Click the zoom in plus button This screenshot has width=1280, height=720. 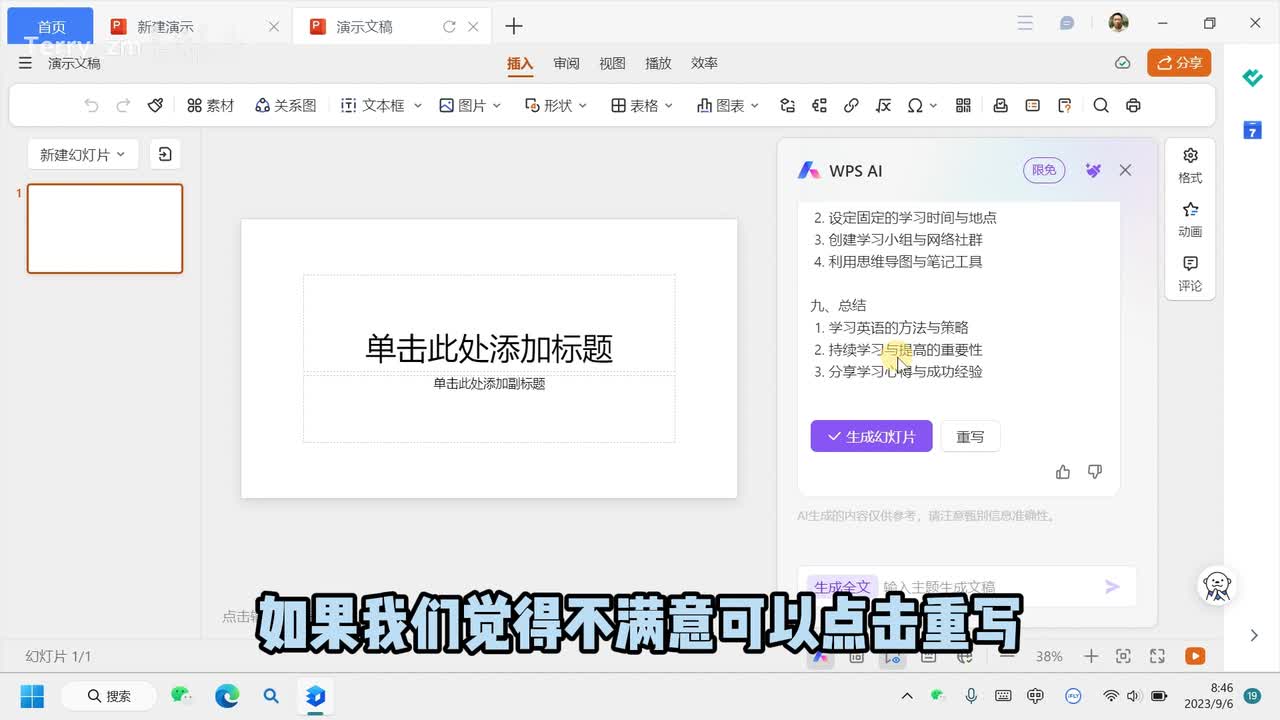(1091, 656)
